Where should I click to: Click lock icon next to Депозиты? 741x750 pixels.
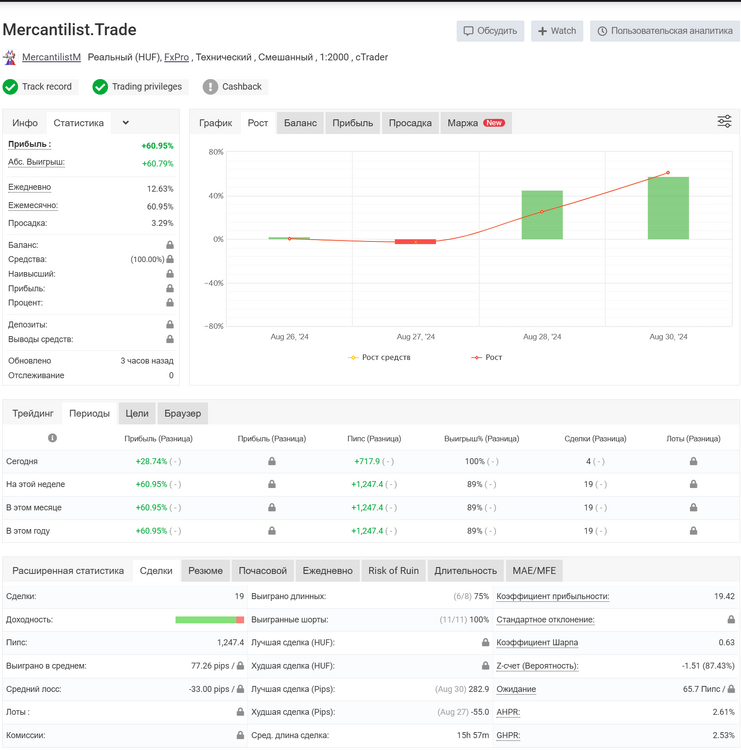click(x=170, y=325)
